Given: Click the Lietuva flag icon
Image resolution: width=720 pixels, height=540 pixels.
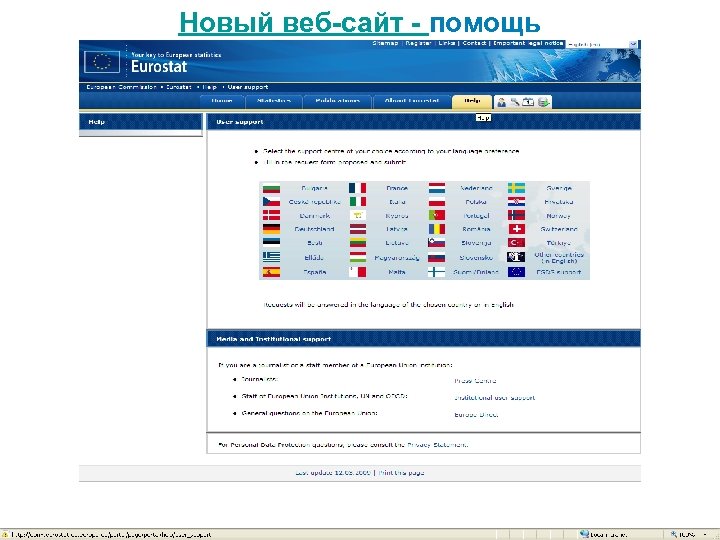Looking at the screenshot, I should [357, 242].
